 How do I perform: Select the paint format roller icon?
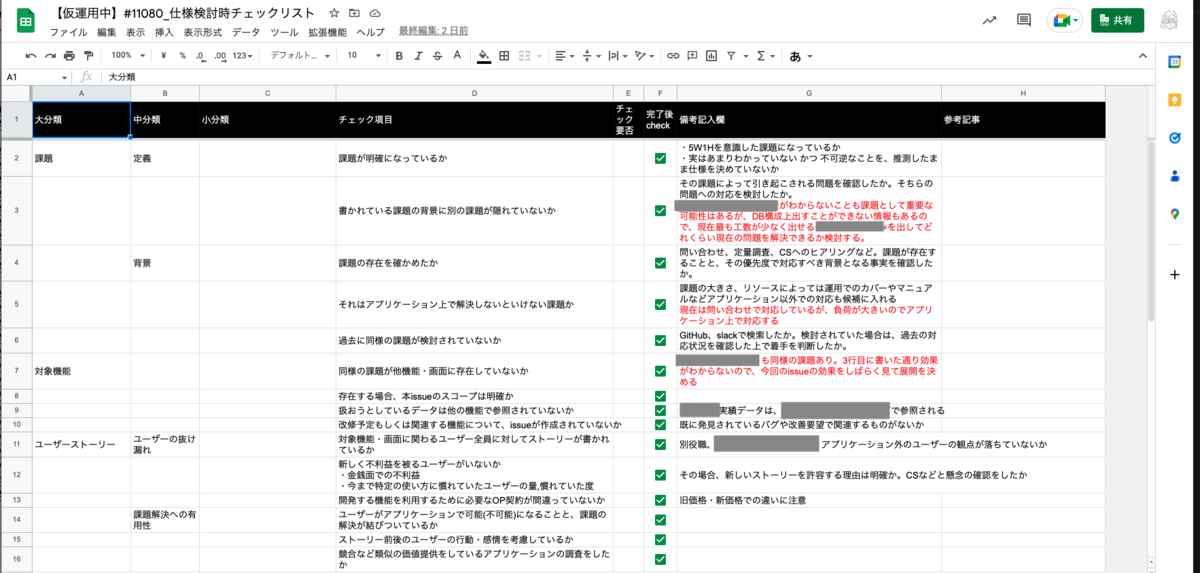(x=88, y=56)
